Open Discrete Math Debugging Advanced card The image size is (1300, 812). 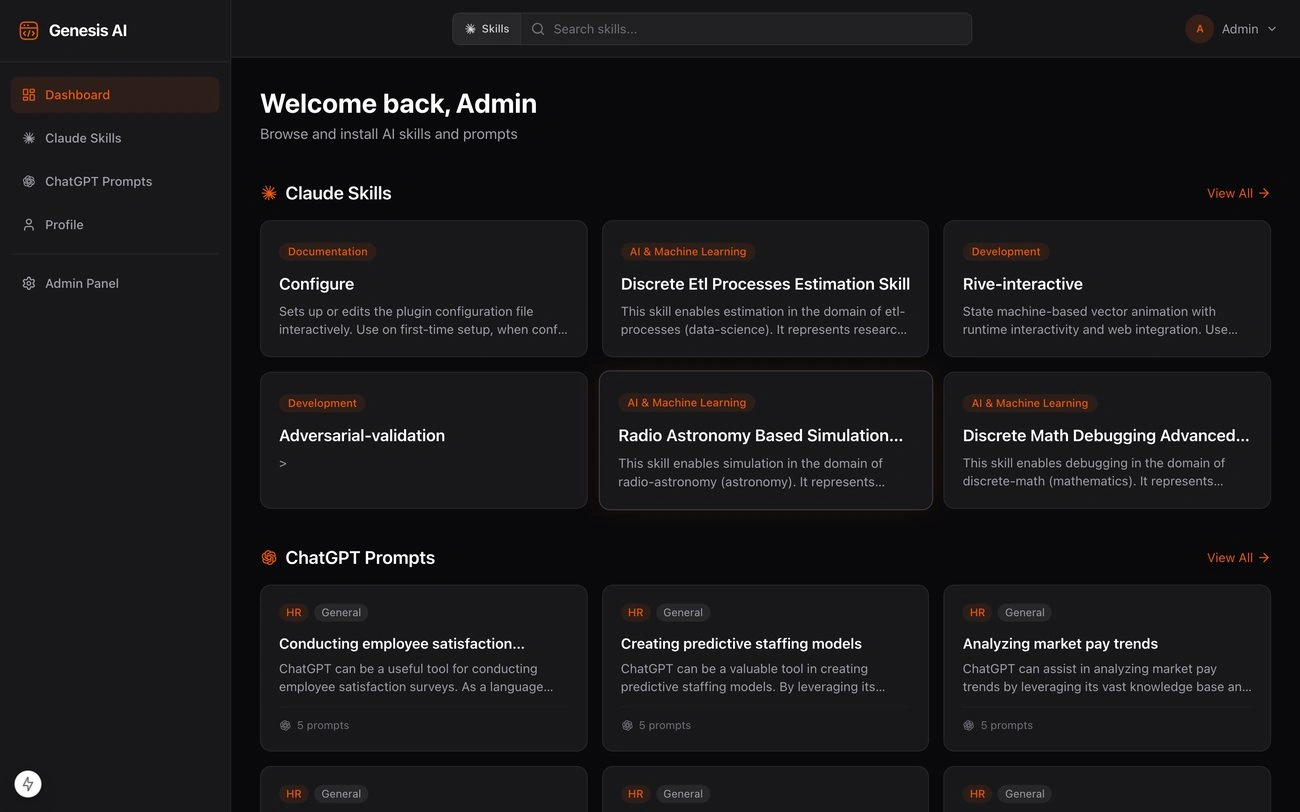1107,441
